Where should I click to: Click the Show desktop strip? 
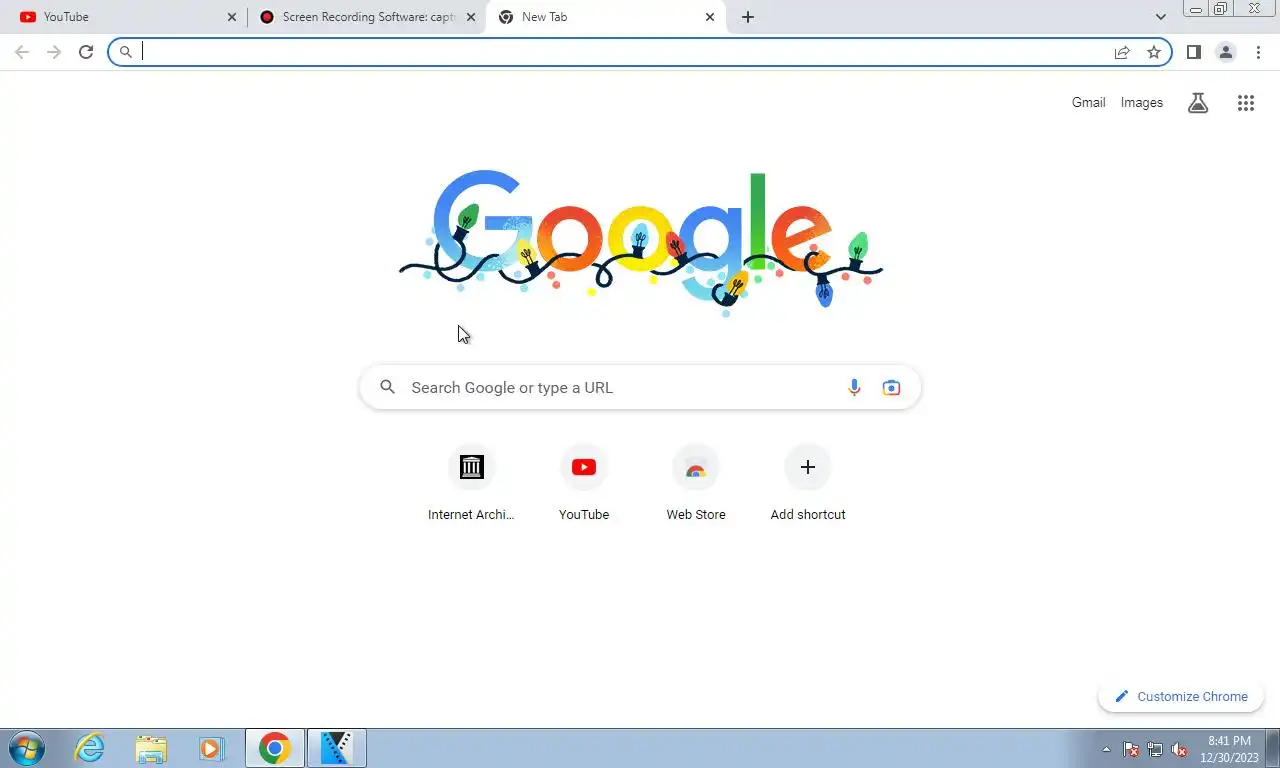click(x=1273, y=748)
